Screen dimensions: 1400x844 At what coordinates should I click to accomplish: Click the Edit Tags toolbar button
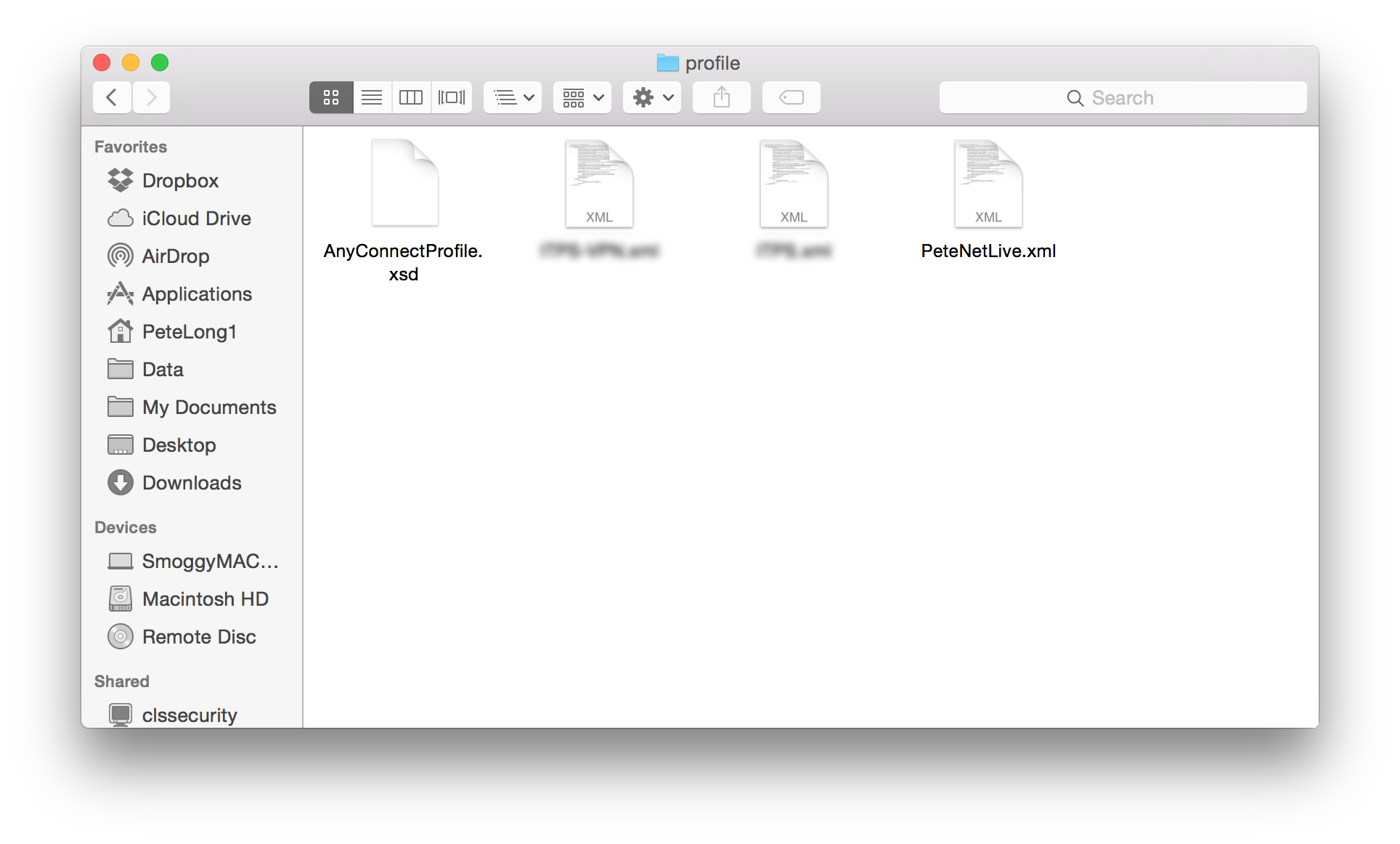[x=791, y=97]
